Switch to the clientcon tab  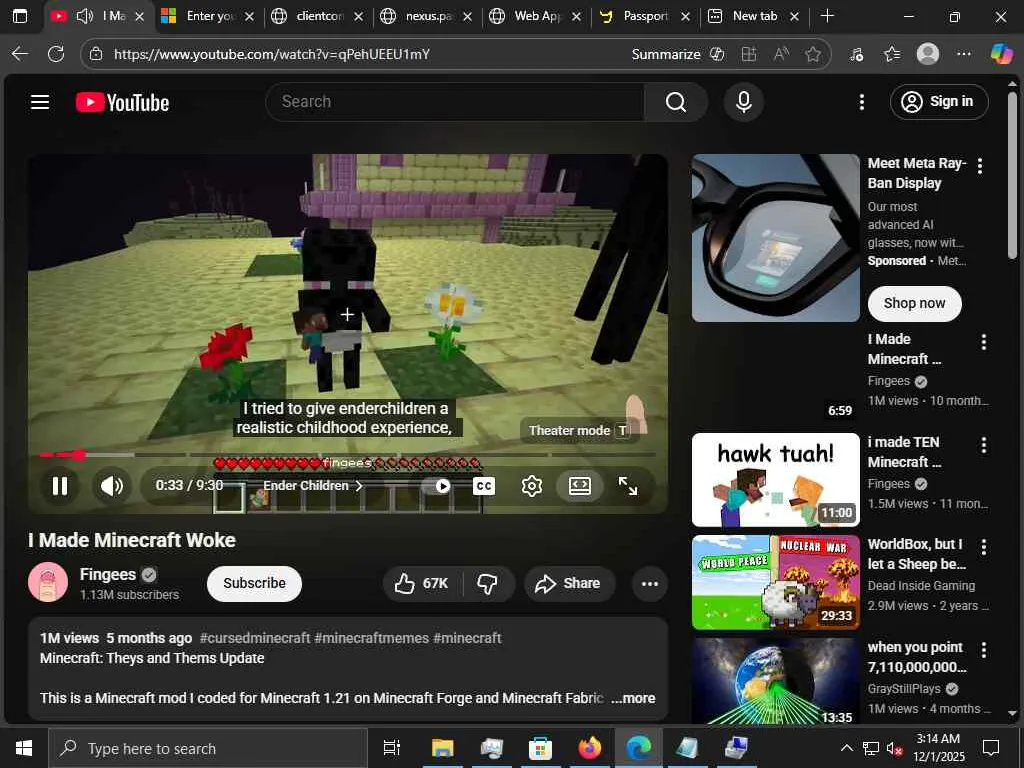317,16
